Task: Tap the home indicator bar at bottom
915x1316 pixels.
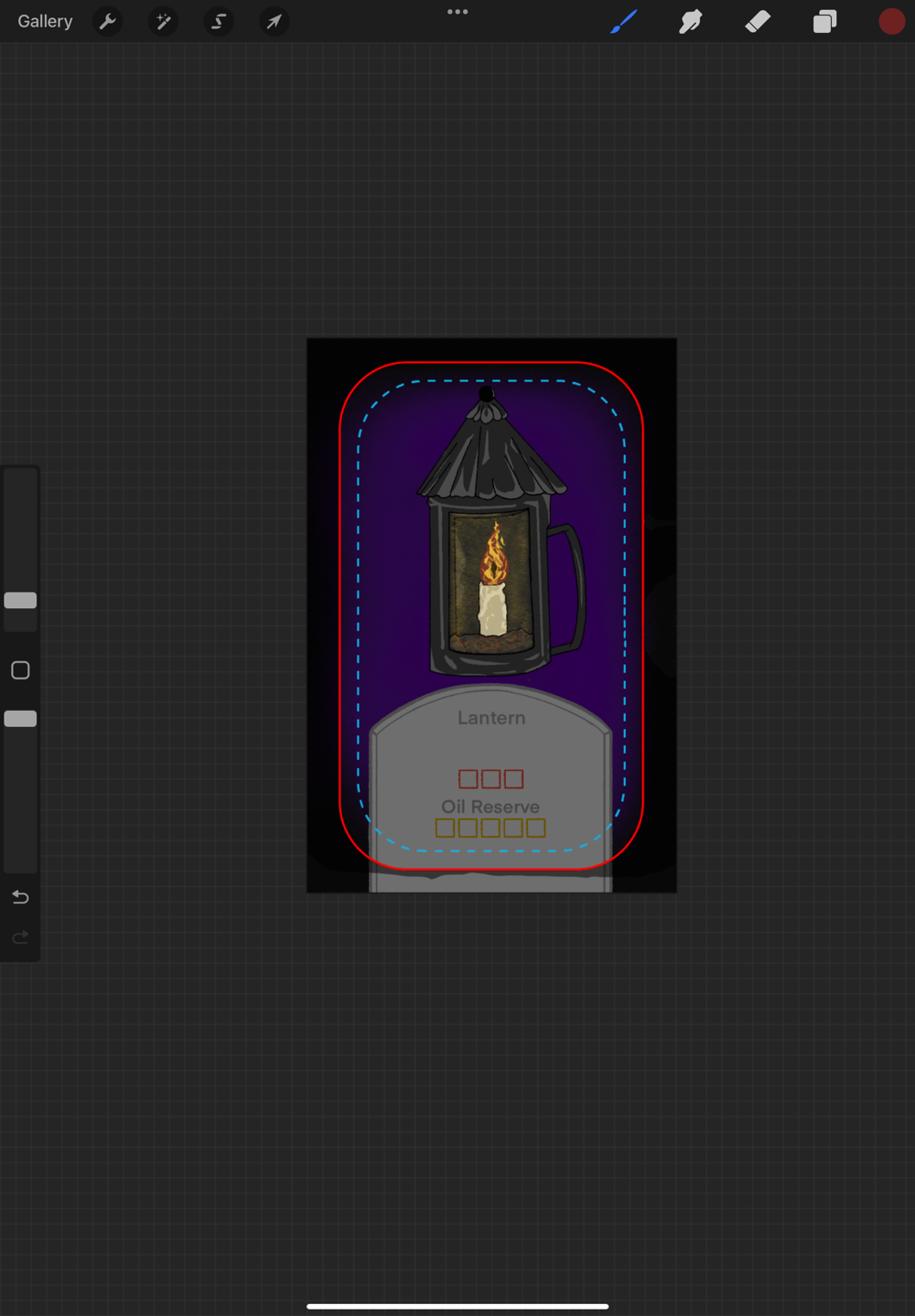Action: (x=457, y=1306)
